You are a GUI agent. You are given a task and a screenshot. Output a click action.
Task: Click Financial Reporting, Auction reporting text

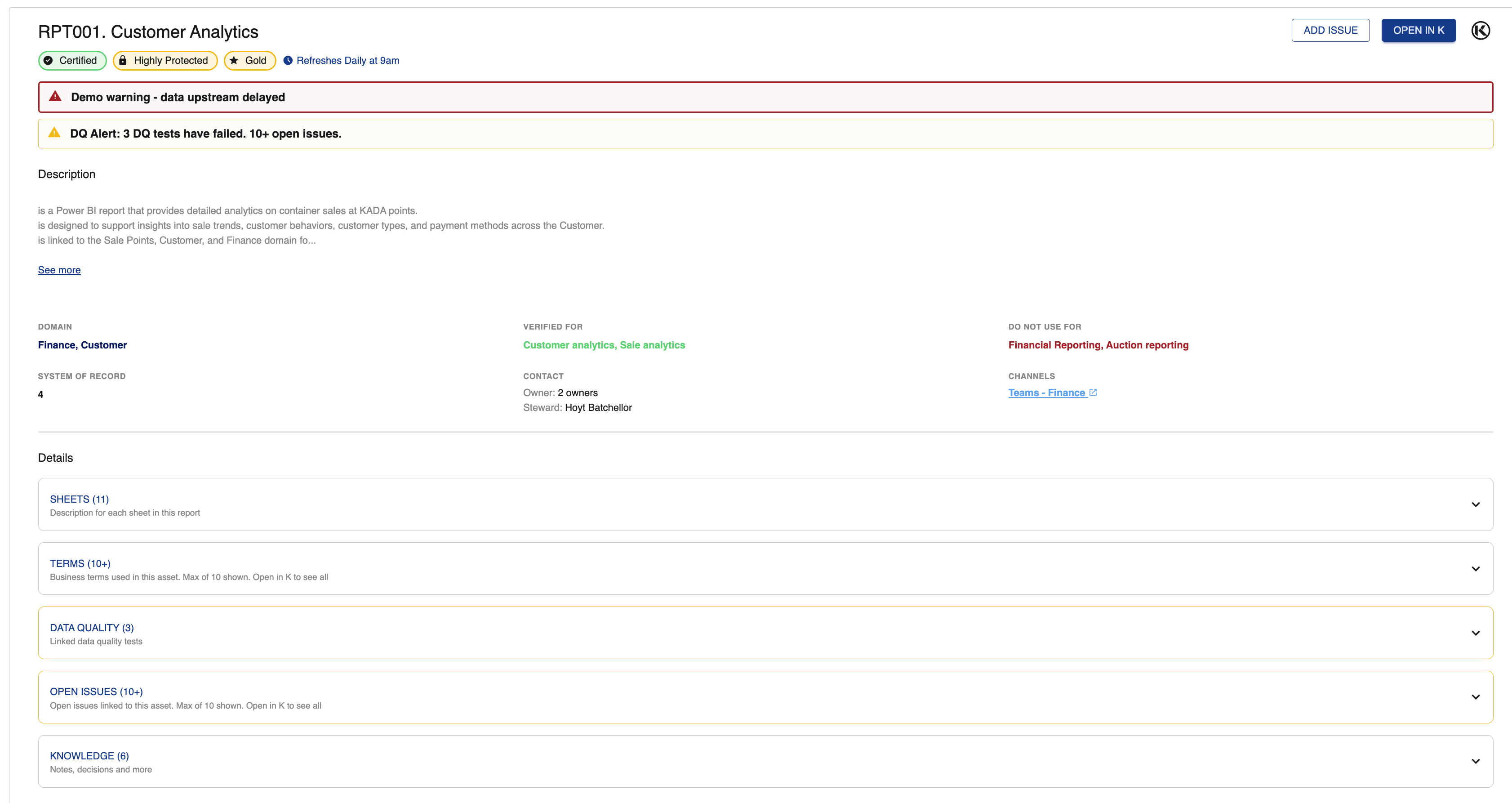point(1098,345)
